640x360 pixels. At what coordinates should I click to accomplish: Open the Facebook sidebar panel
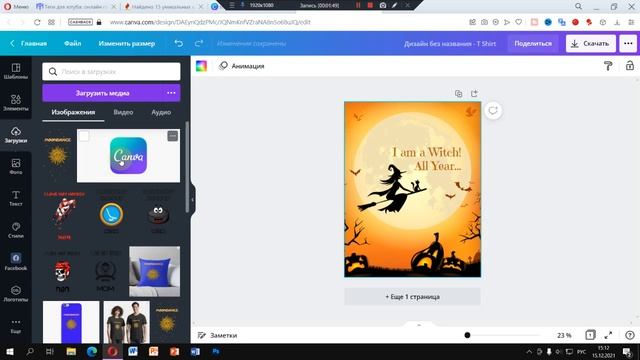point(16,262)
